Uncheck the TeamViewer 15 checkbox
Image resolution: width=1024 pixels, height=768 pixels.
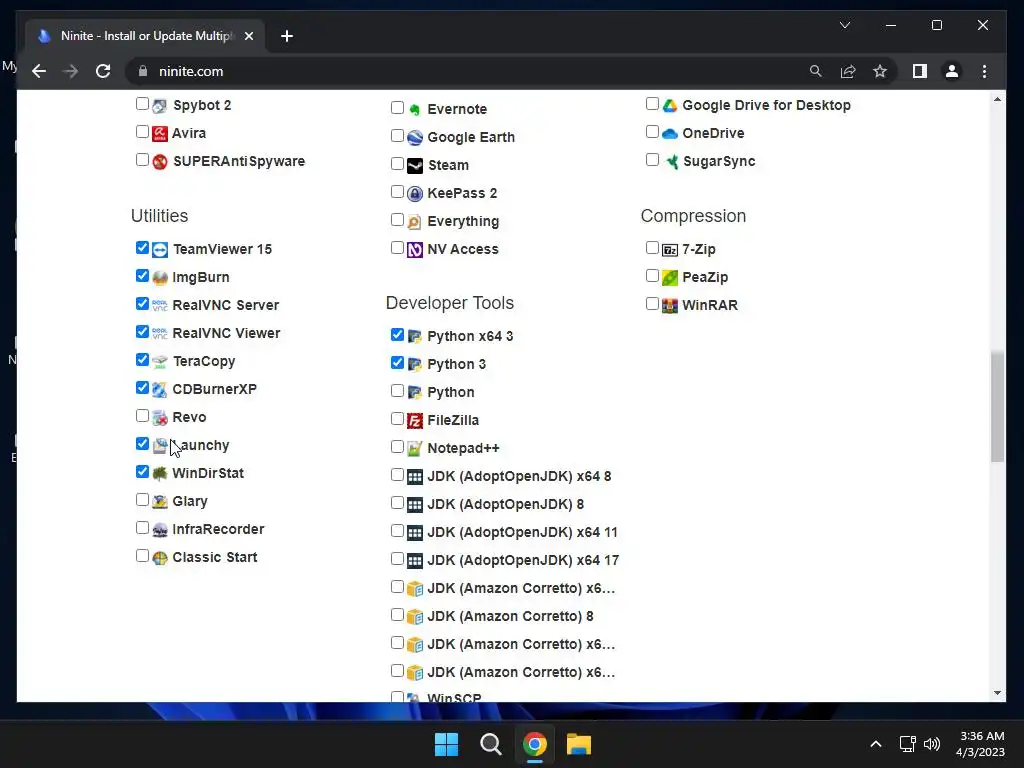tap(142, 248)
